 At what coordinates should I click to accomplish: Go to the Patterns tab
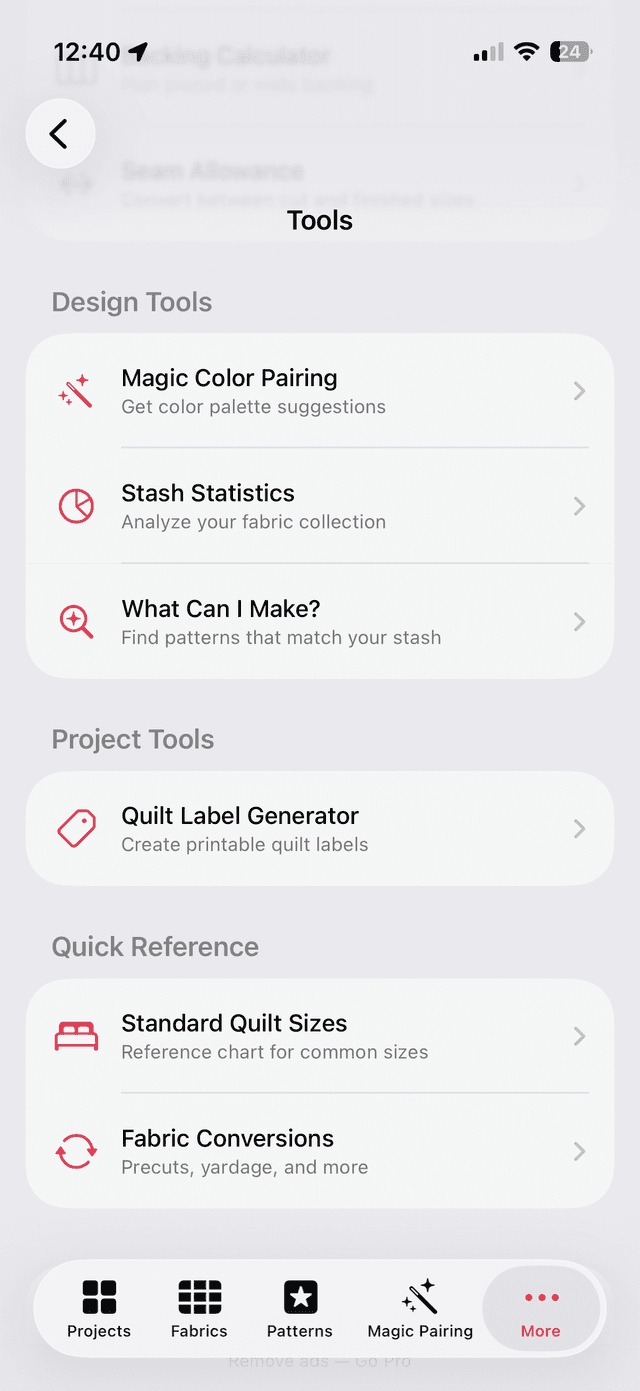299,1309
